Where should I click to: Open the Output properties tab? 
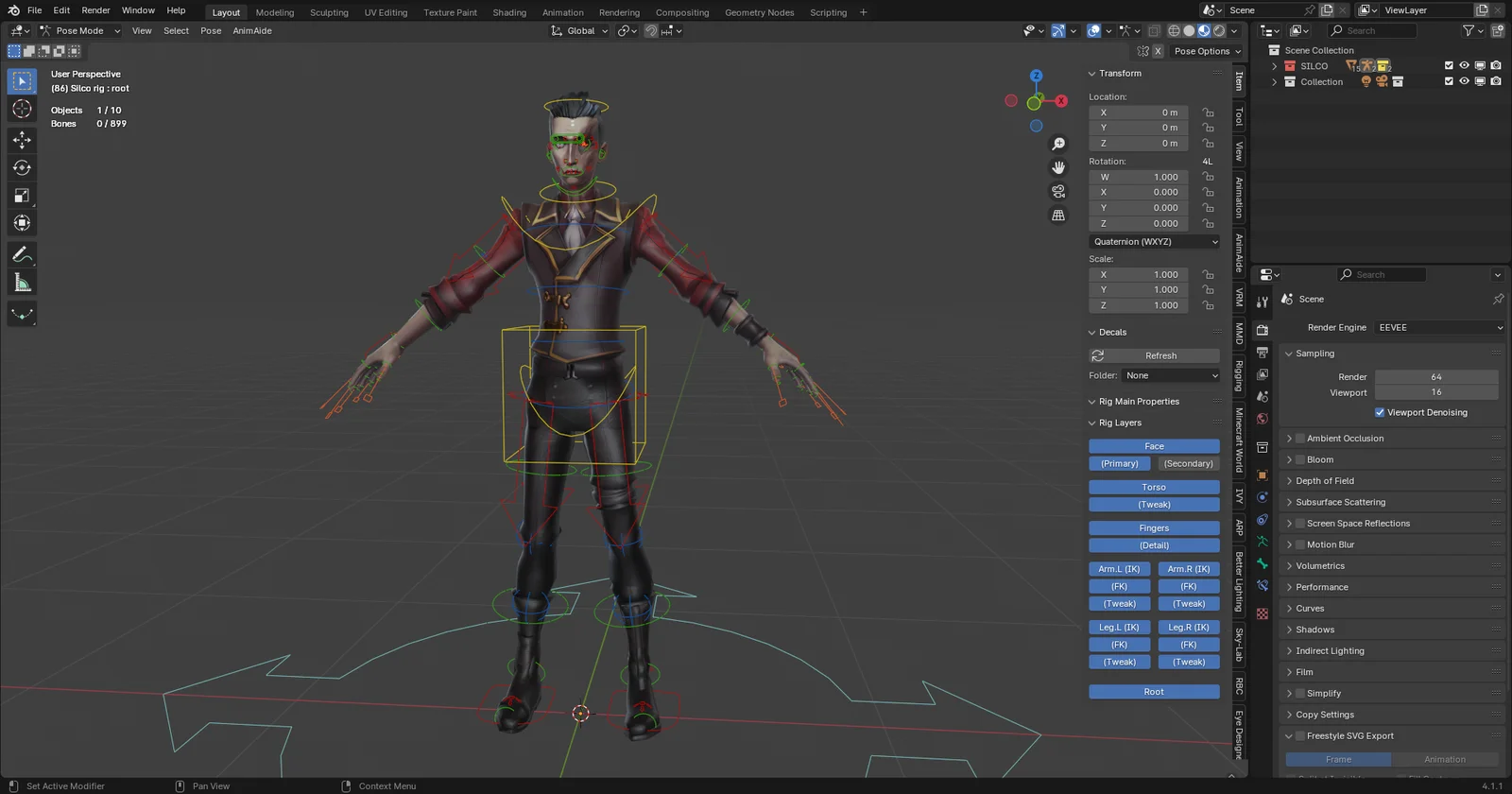click(1263, 353)
